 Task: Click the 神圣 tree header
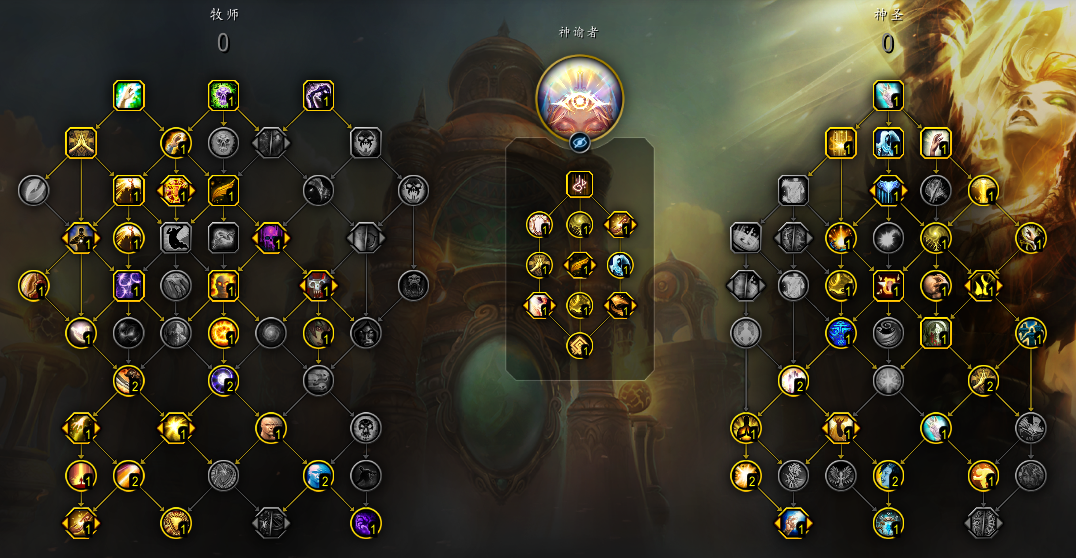888,14
